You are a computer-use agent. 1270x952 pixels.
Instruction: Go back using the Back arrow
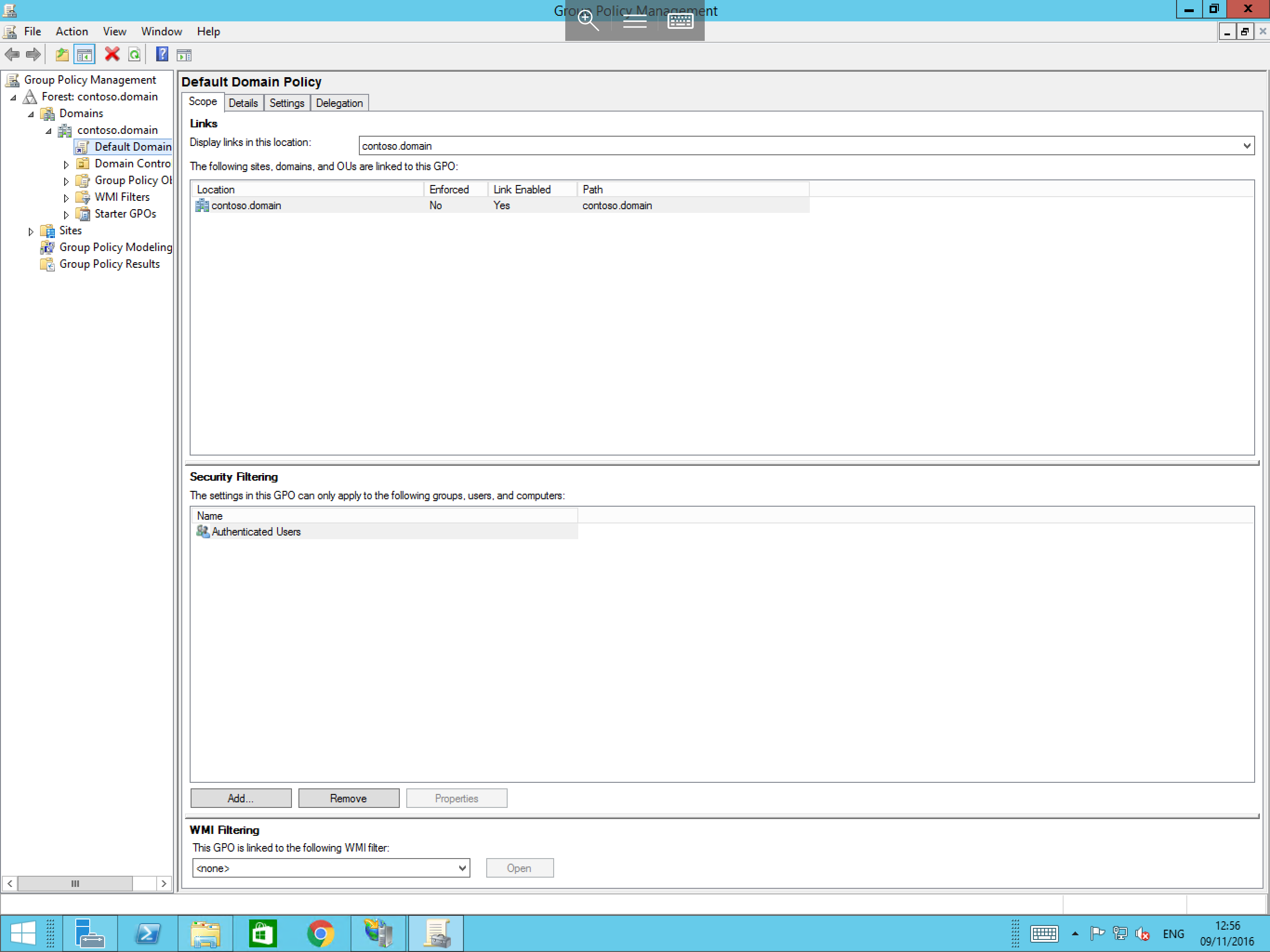(x=12, y=54)
